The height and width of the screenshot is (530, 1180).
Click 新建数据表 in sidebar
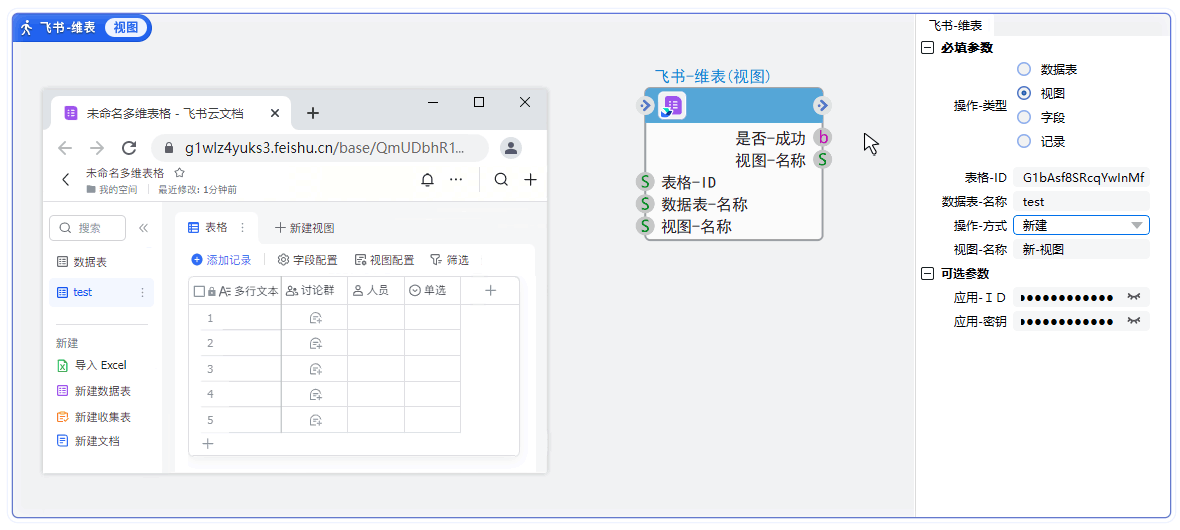pos(95,391)
